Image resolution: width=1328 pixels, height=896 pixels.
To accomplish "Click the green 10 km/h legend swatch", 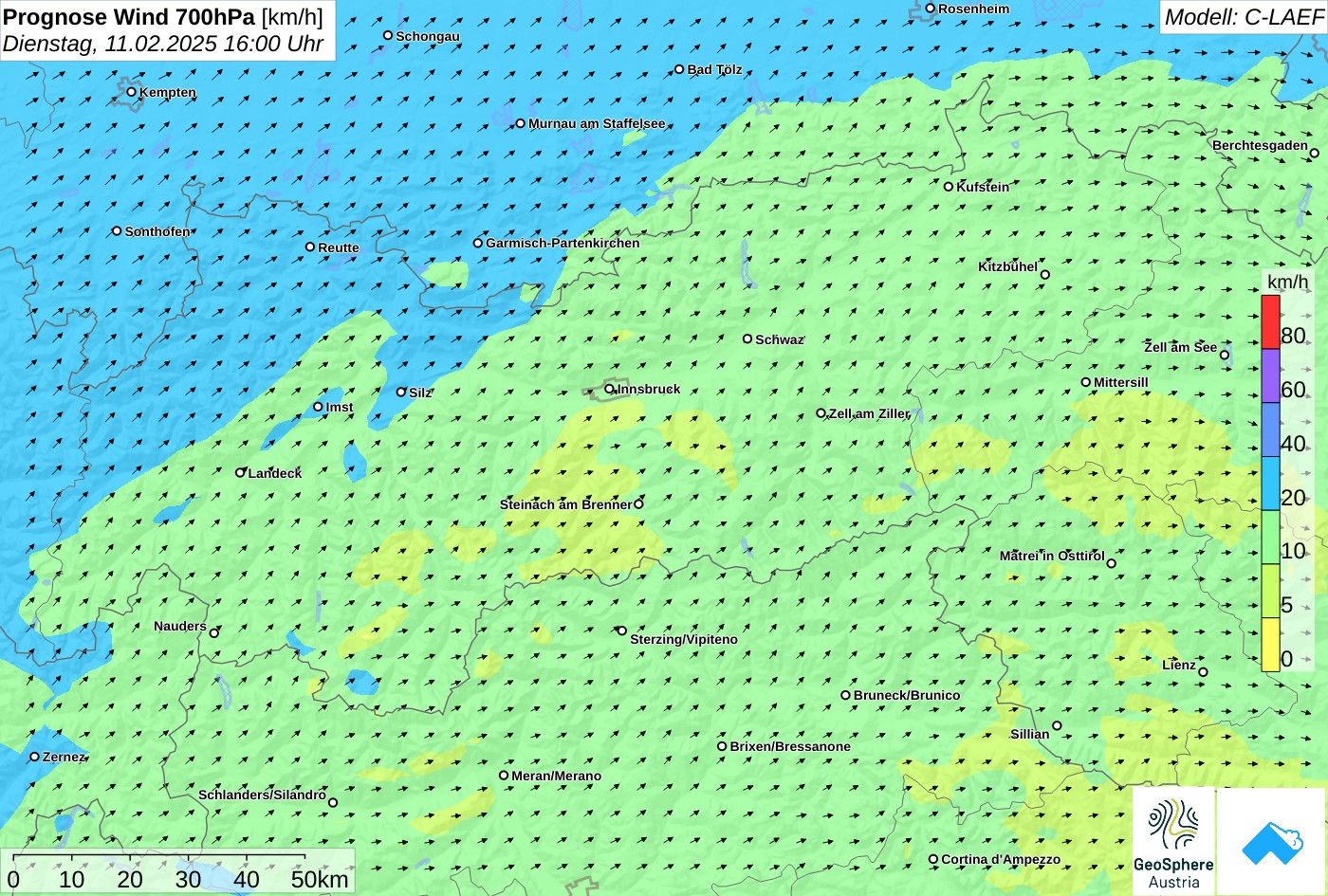I will point(1270,538).
